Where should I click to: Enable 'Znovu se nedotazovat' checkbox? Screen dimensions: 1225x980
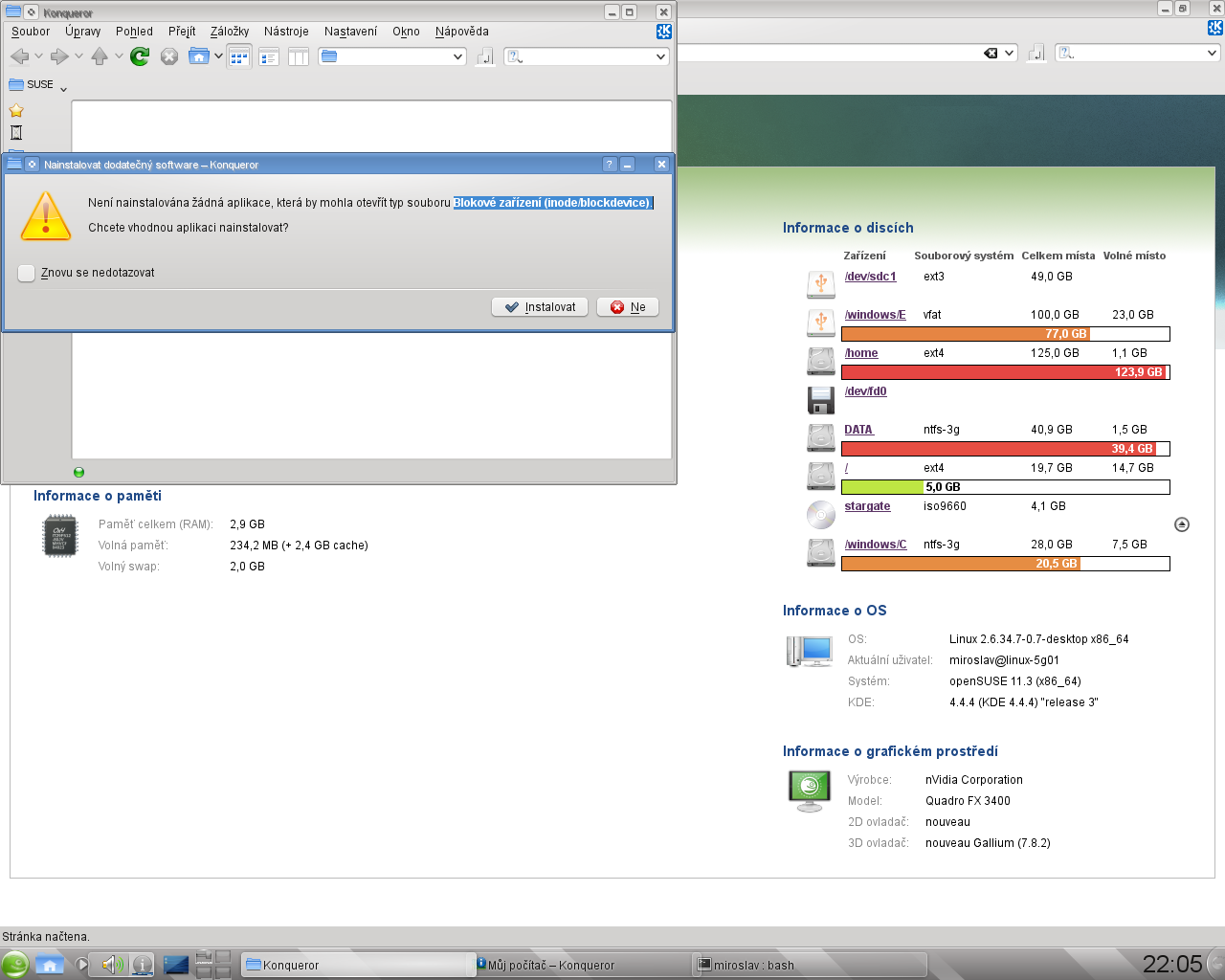tap(27, 273)
